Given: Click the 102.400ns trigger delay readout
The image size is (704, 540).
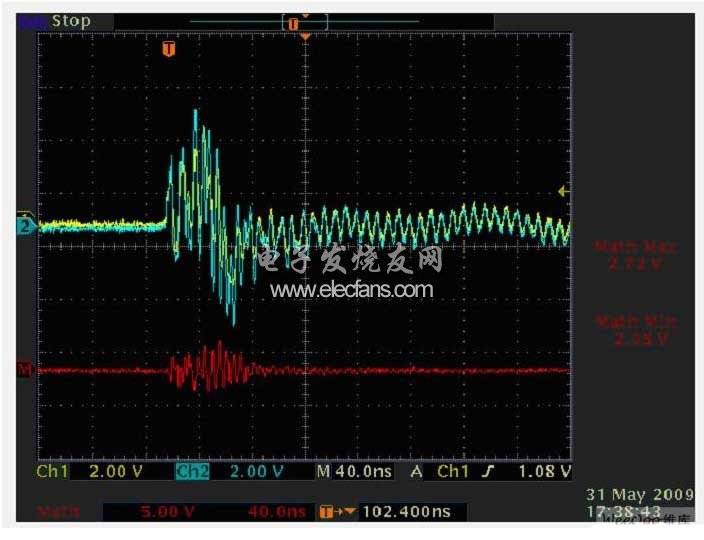Looking at the screenshot, I should coord(406,512).
